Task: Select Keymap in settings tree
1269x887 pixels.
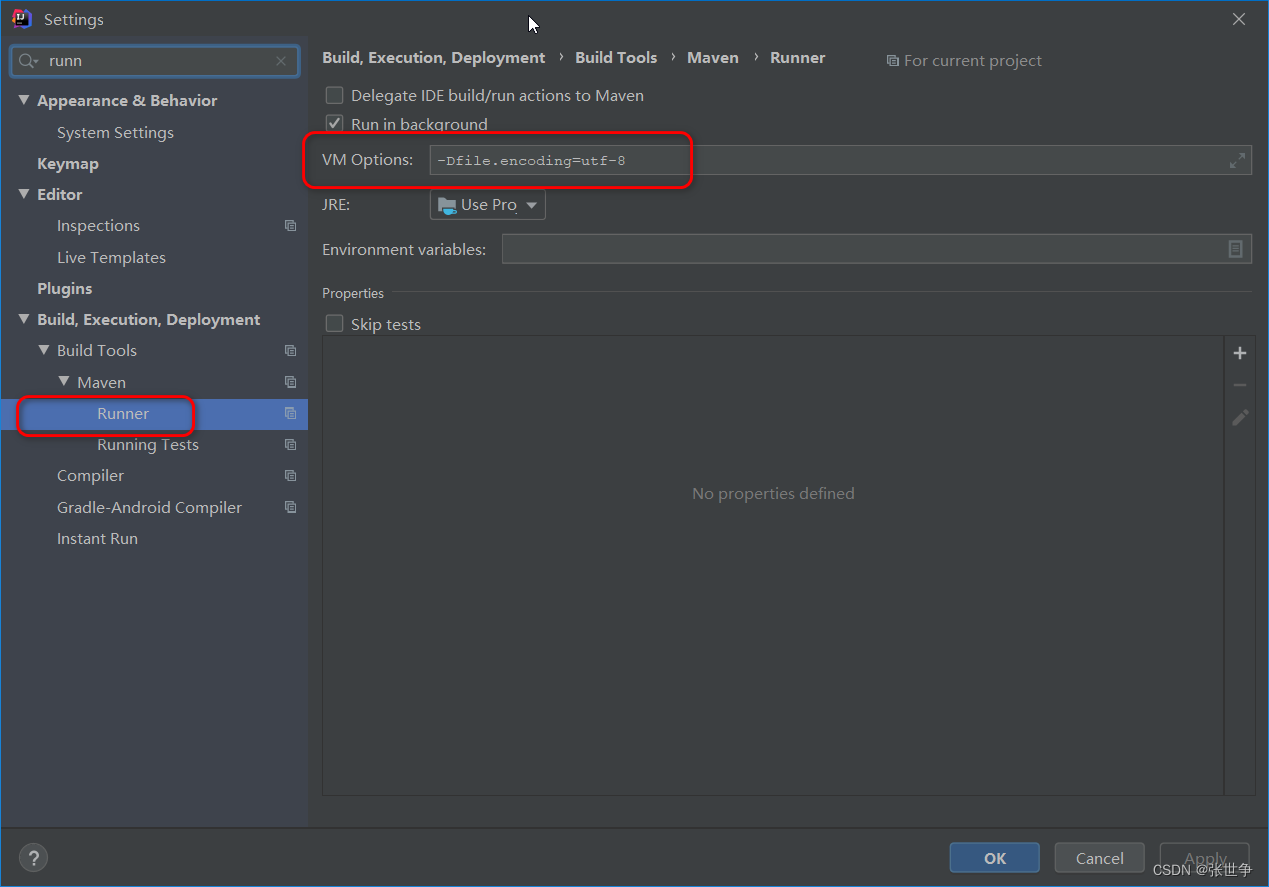Action: 68,164
